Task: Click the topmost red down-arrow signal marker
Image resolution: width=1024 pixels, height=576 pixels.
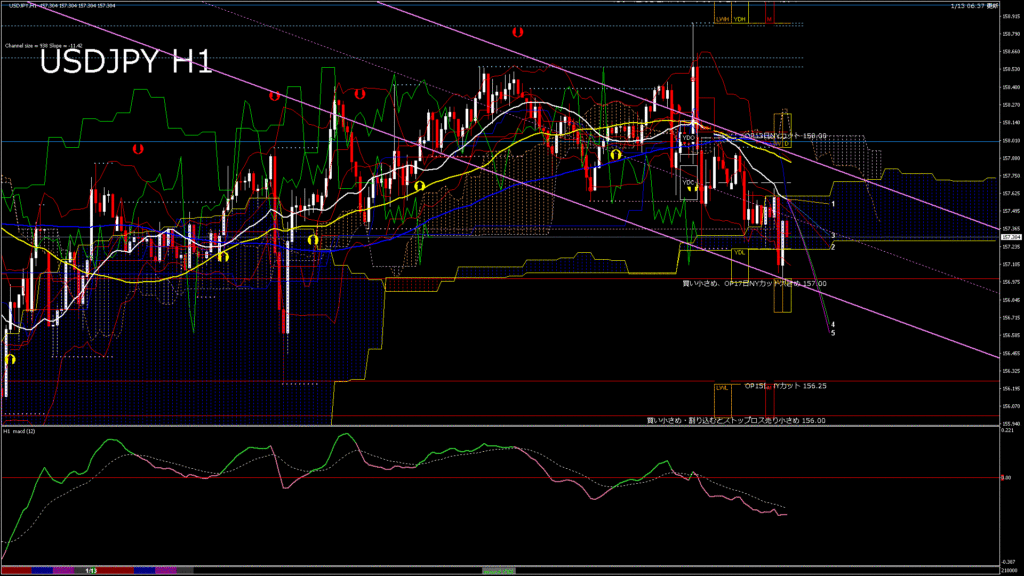Action: pyautogui.click(x=517, y=32)
